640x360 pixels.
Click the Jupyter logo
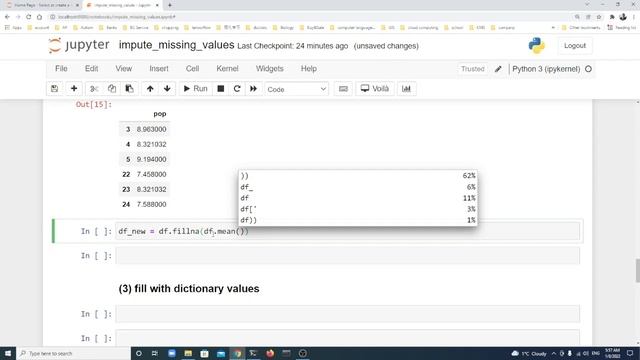(x=79, y=45)
